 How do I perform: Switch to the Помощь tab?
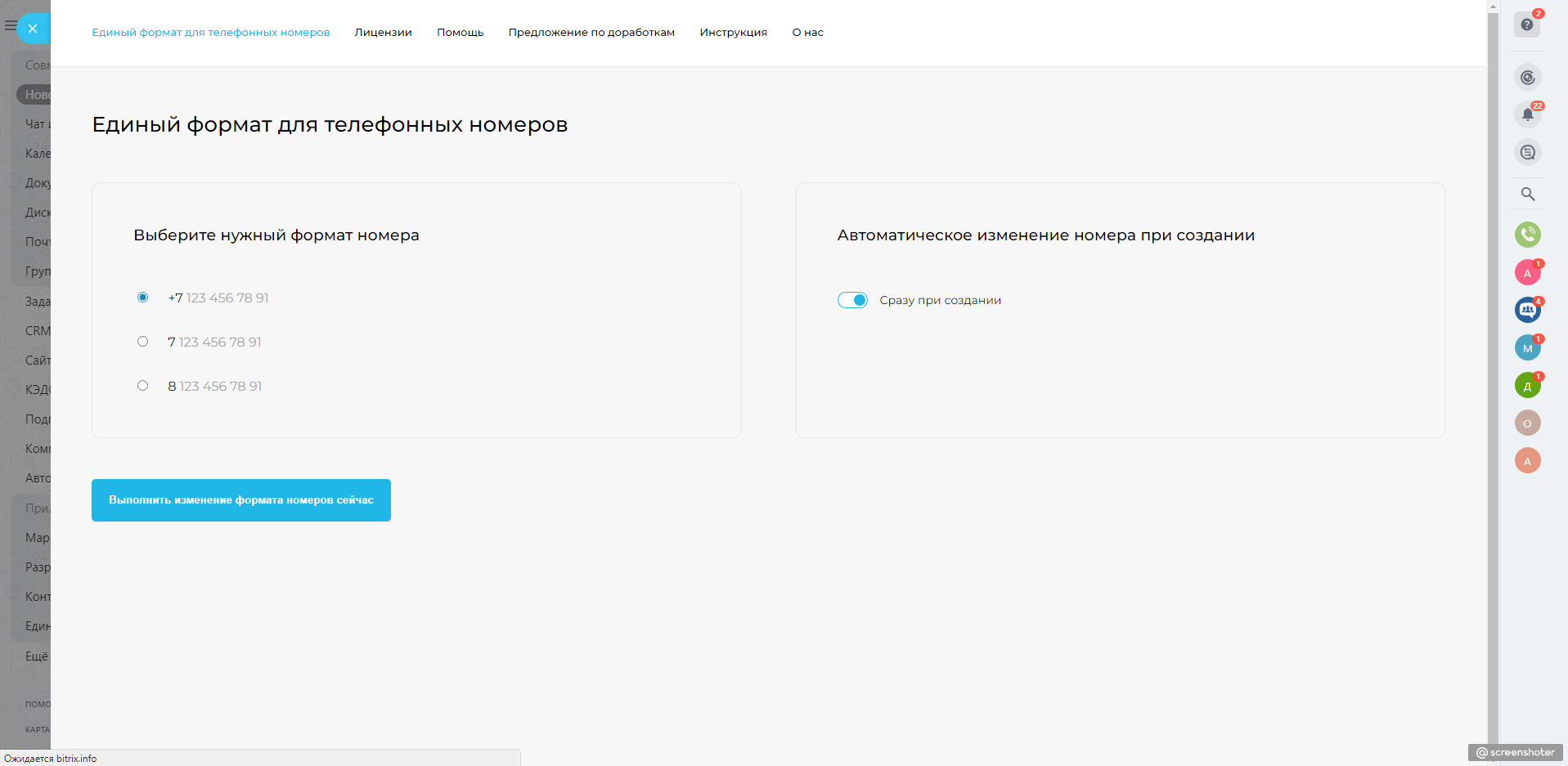460,33
